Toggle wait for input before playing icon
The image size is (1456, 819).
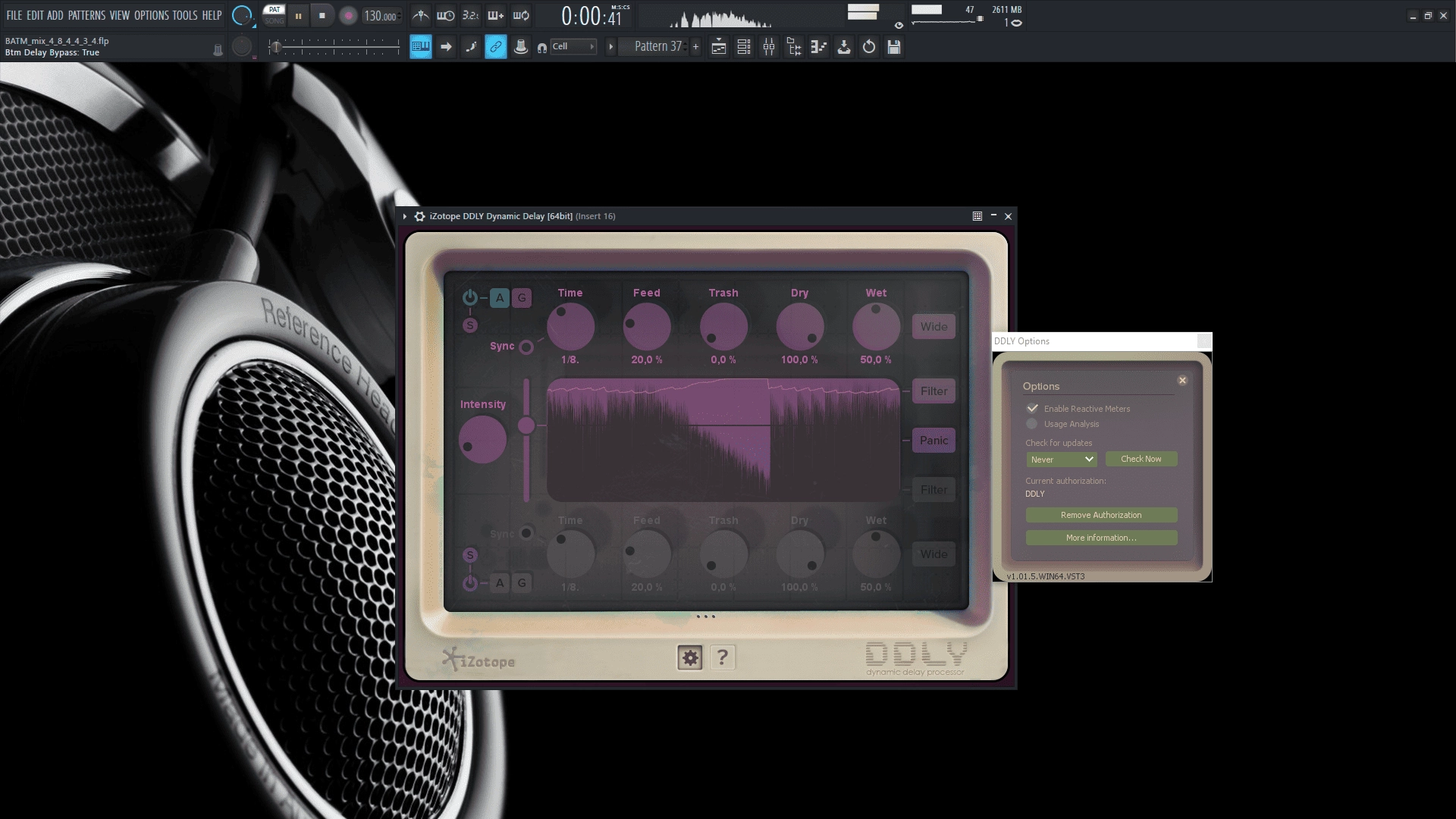(x=446, y=15)
